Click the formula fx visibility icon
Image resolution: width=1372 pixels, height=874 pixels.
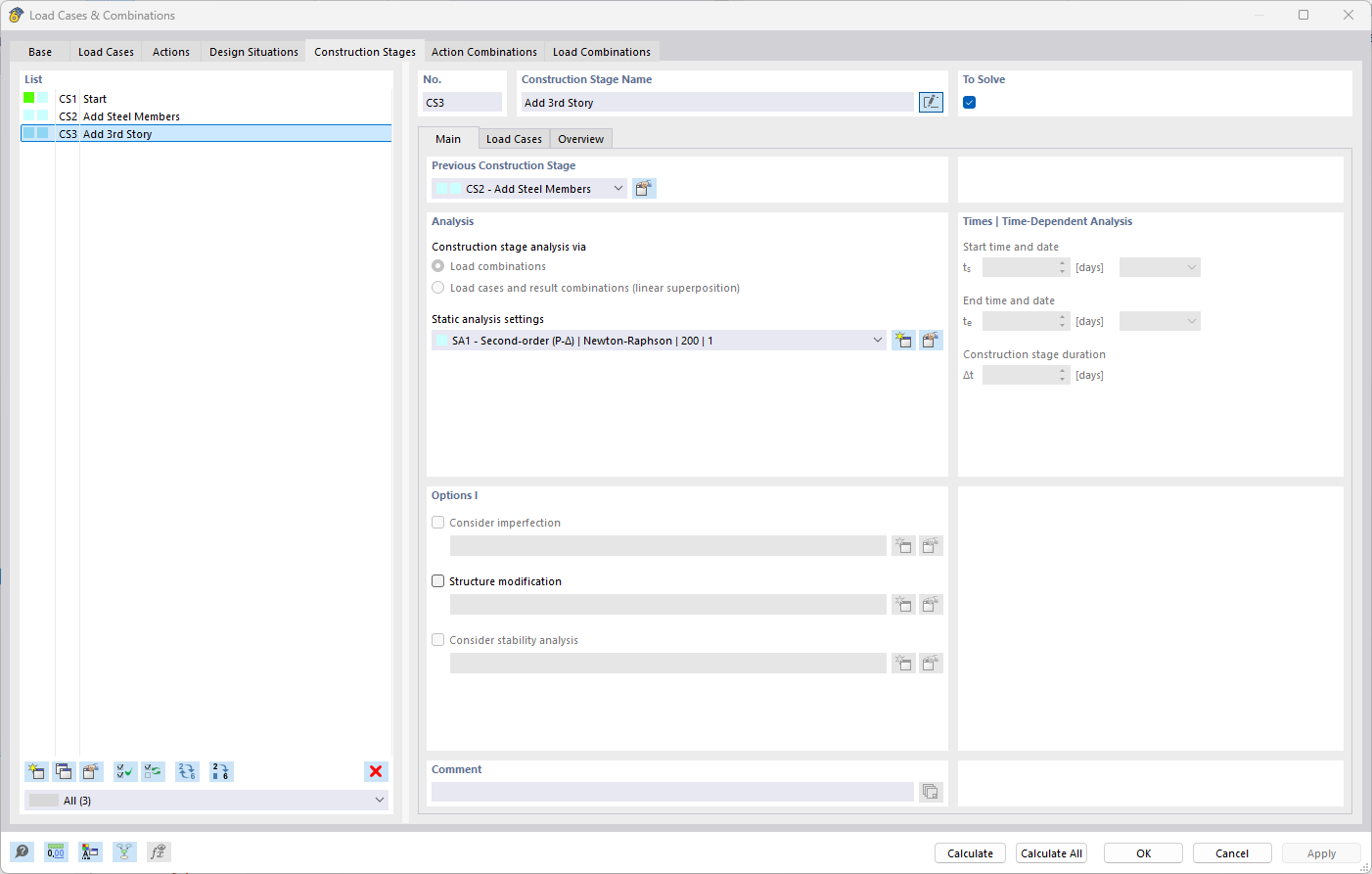[x=159, y=851]
